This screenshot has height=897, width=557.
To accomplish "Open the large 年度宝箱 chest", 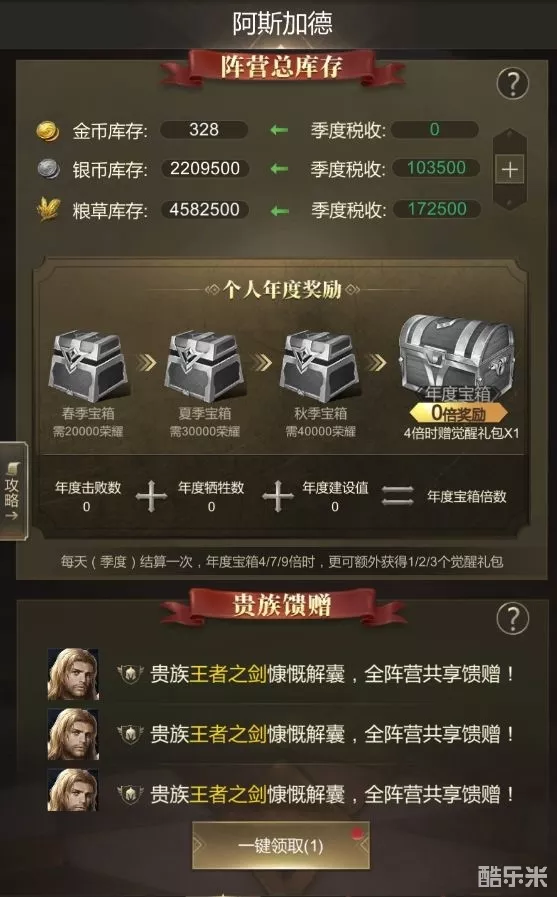I will 456,354.
